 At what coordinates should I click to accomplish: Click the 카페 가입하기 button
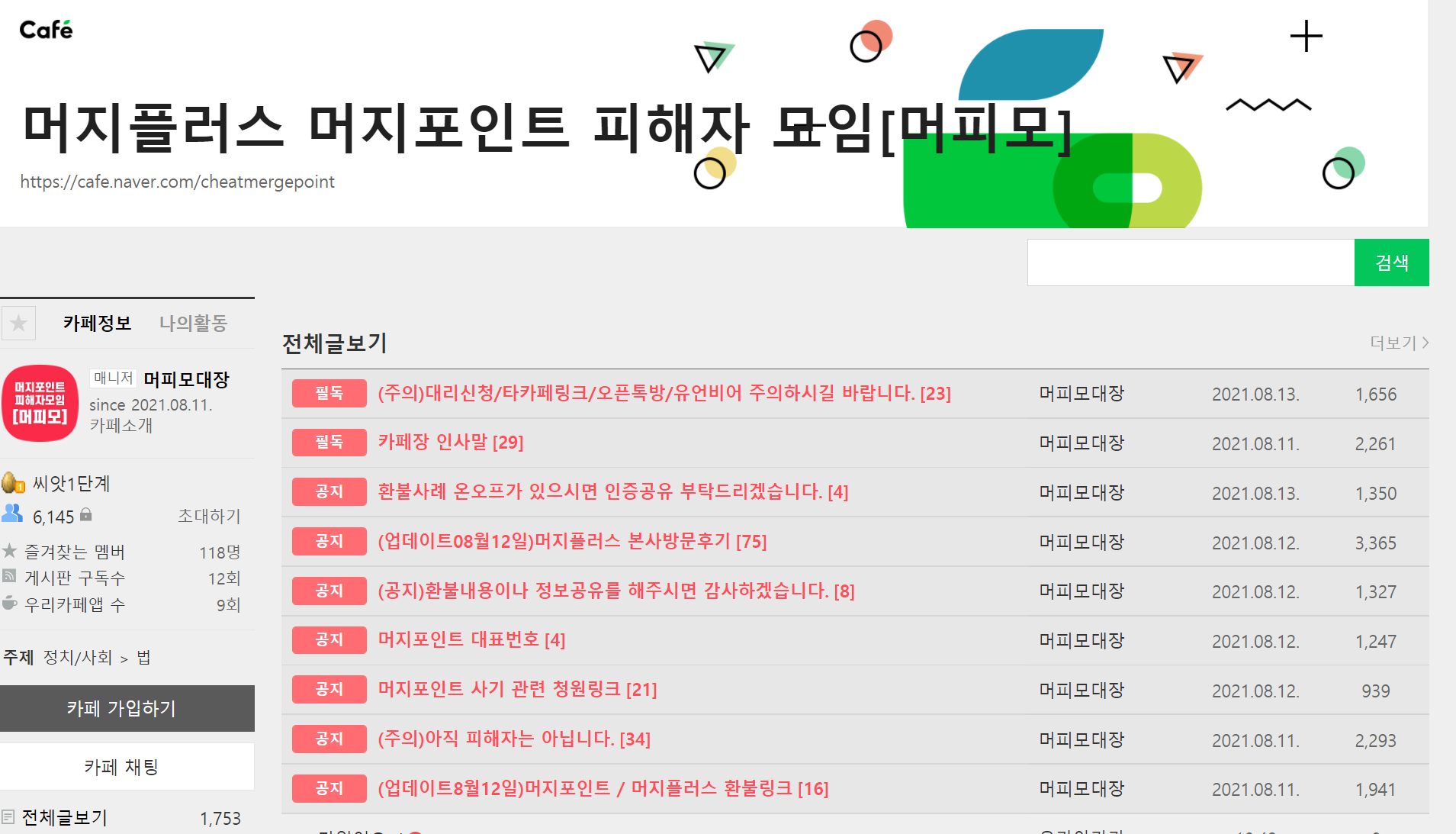(x=127, y=708)
